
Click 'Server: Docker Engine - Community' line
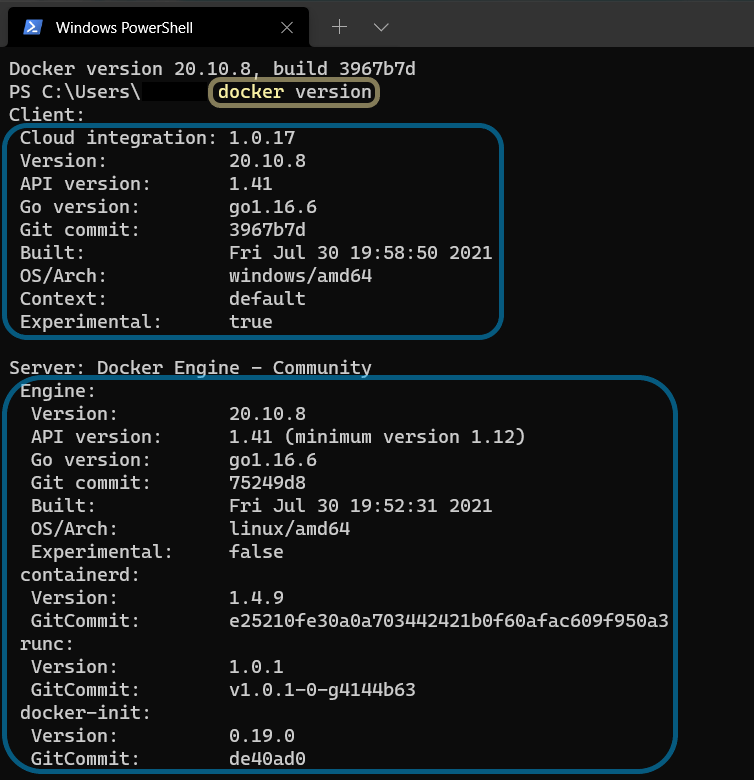(190, 368)
